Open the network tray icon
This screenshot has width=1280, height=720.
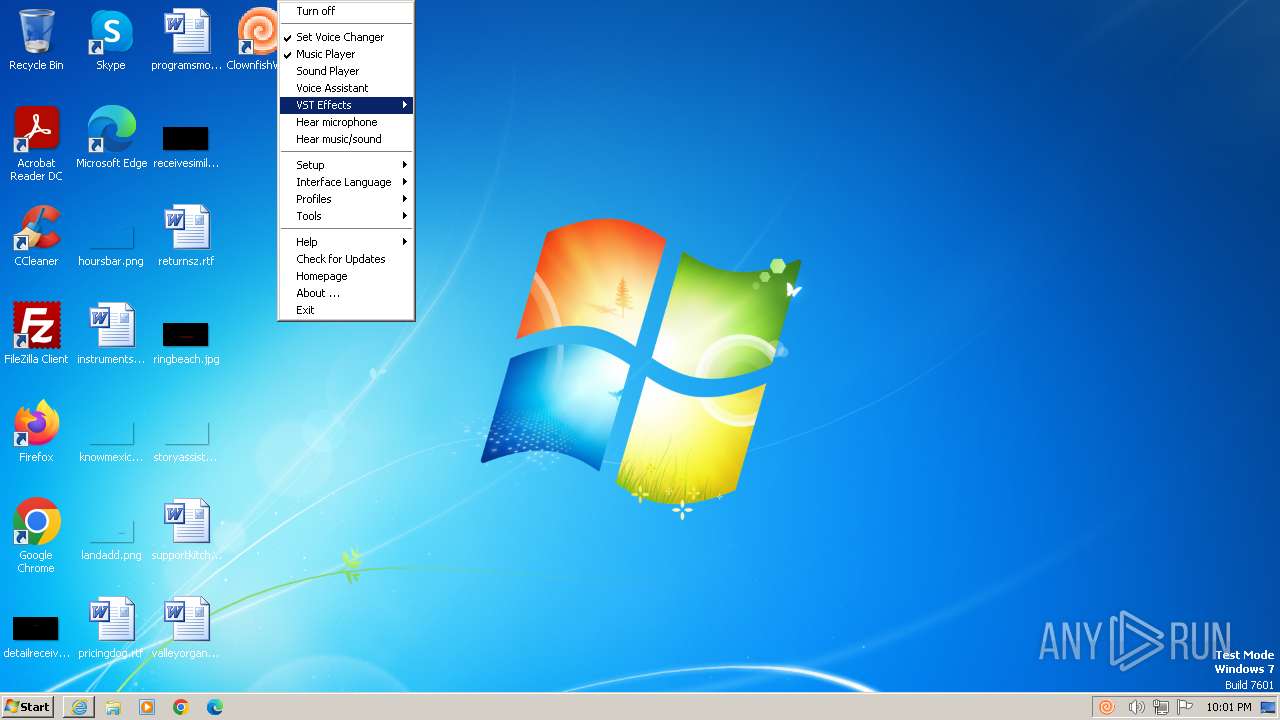[1161, 707]
